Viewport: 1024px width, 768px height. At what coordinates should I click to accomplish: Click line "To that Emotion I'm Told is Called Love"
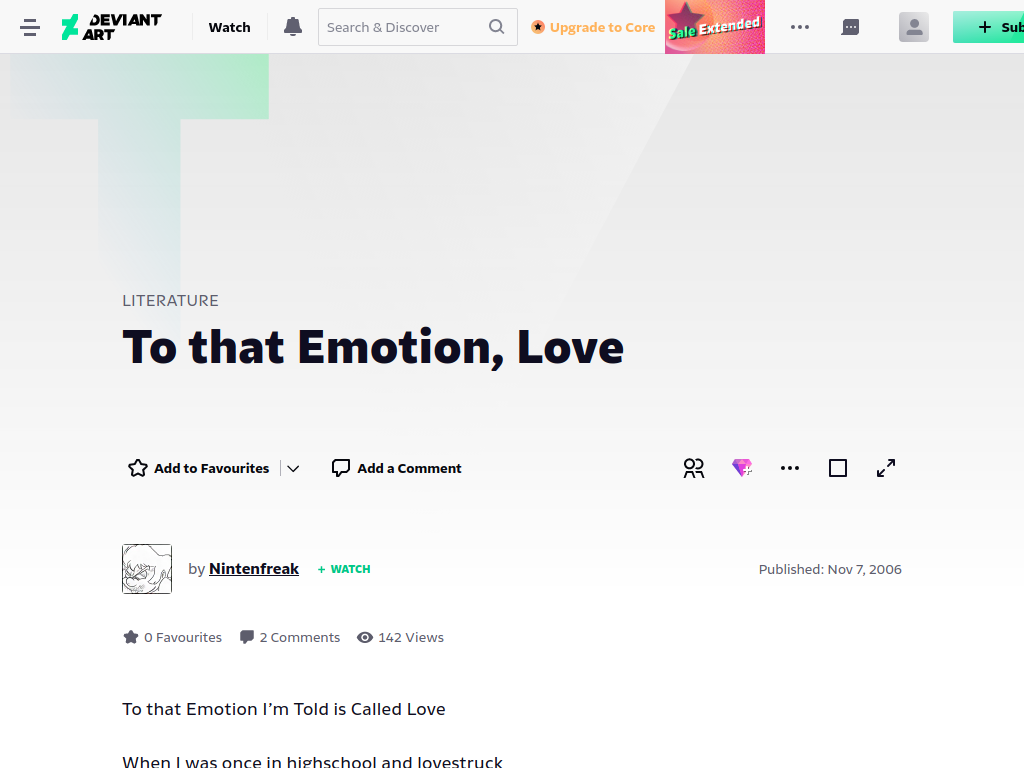coord(283,709)
